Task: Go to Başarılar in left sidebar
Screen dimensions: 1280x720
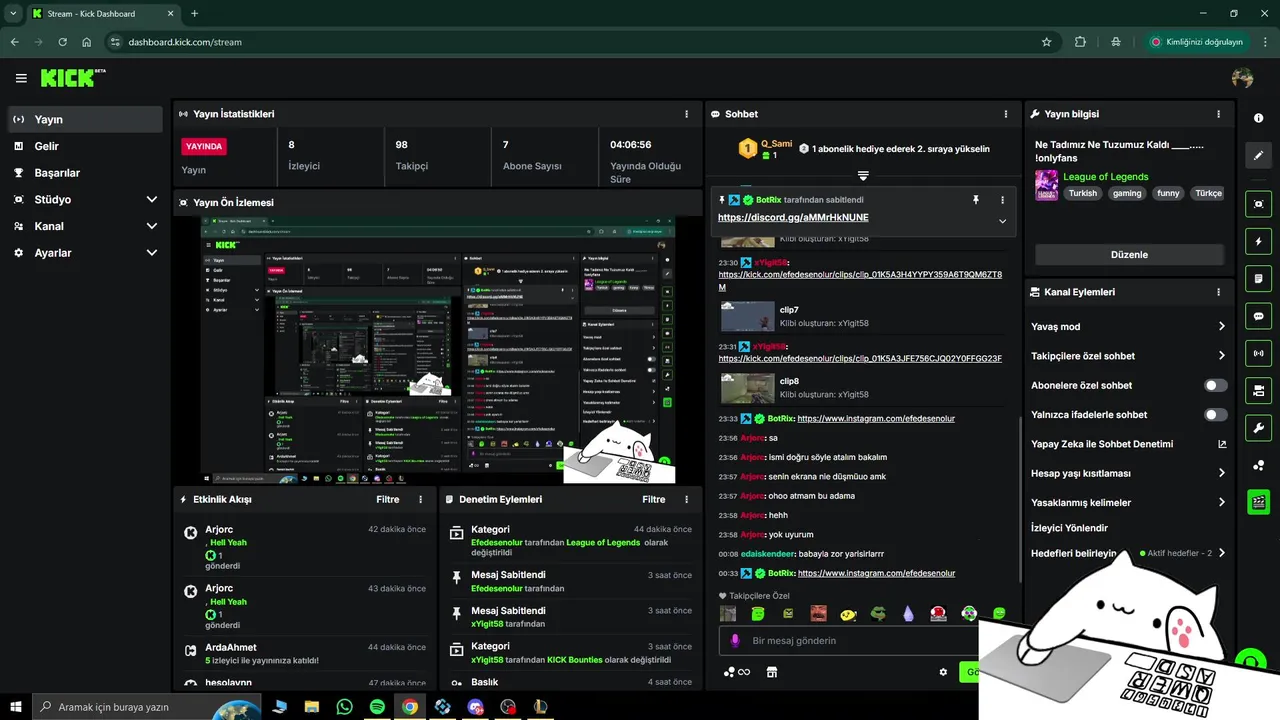Action: (x=85, y=172)
